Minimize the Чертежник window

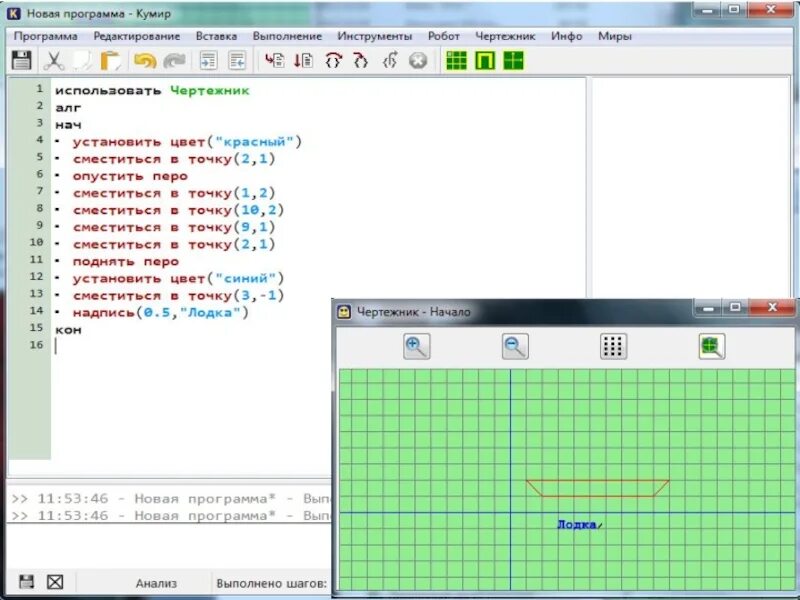[708, 307]
